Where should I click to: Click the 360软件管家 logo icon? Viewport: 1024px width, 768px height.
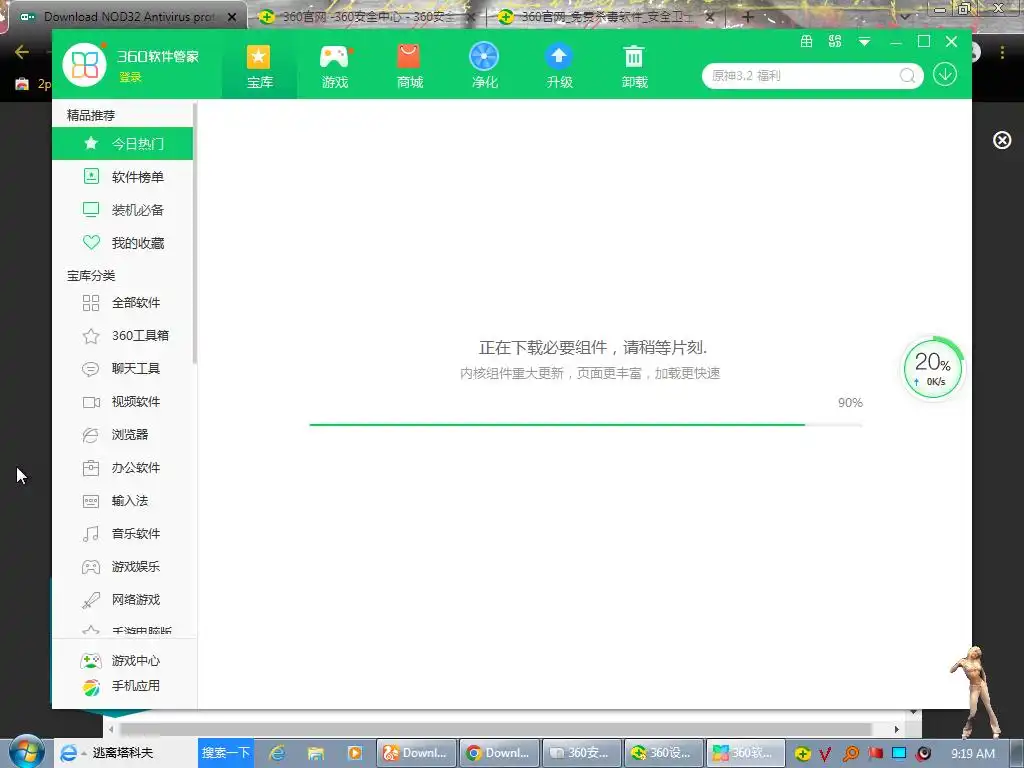84,65
